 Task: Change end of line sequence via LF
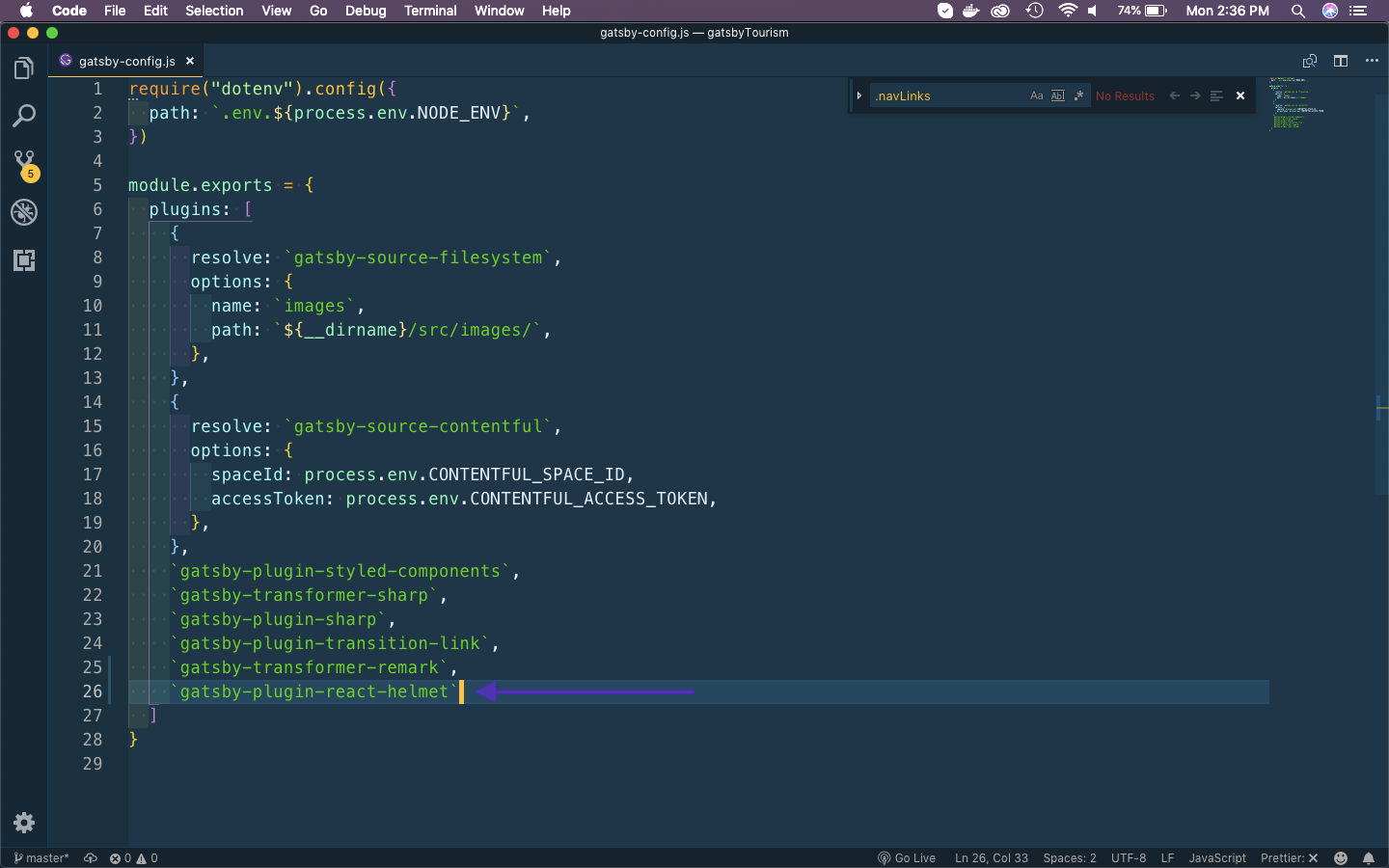click(1167, 858)
